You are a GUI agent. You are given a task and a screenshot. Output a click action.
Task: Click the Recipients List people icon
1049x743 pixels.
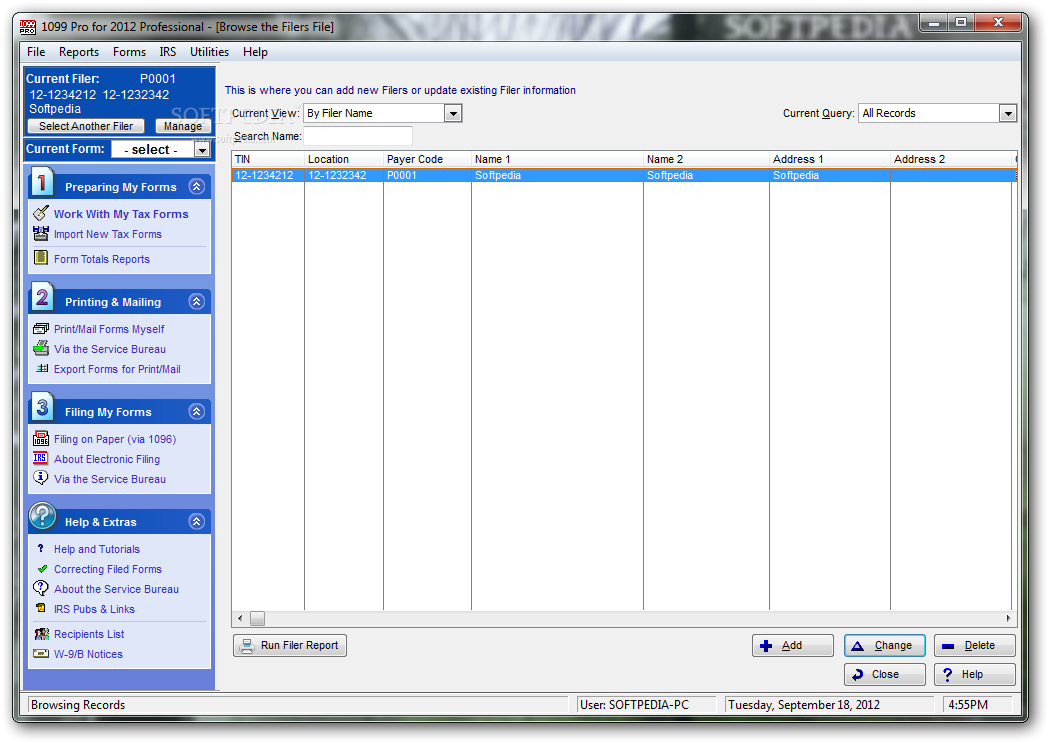pyautogui.click(x=41, y=633)
